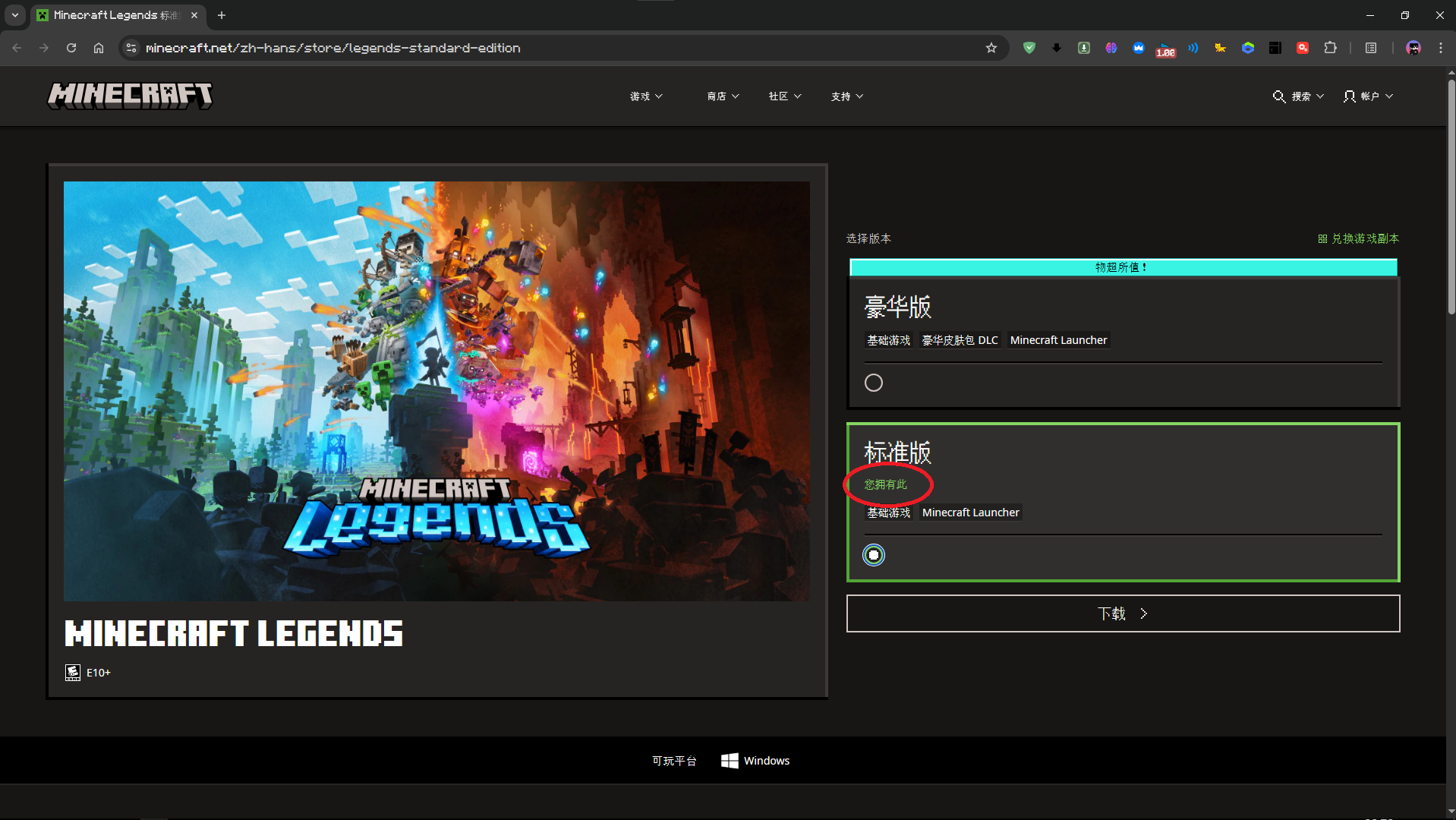The image size is (1456, 820).
Task: Click the black down-arrow downloader extension
Action: pyautogui.click(x=1057, y=48)
